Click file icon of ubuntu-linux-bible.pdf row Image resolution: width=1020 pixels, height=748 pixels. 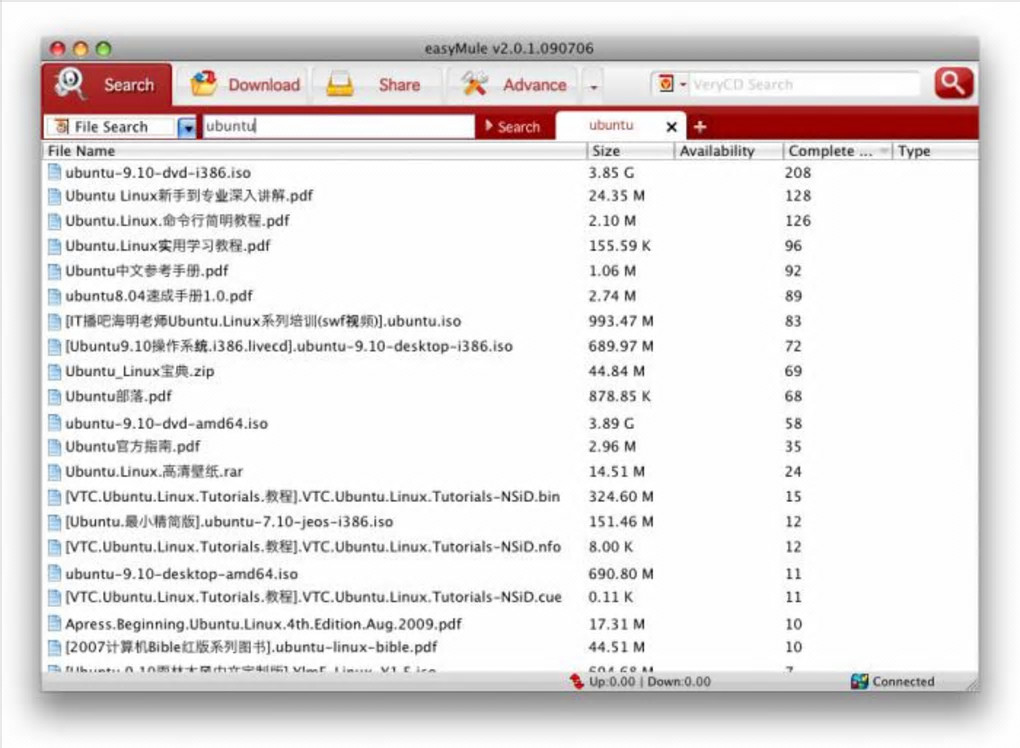(x=55, y=648)
